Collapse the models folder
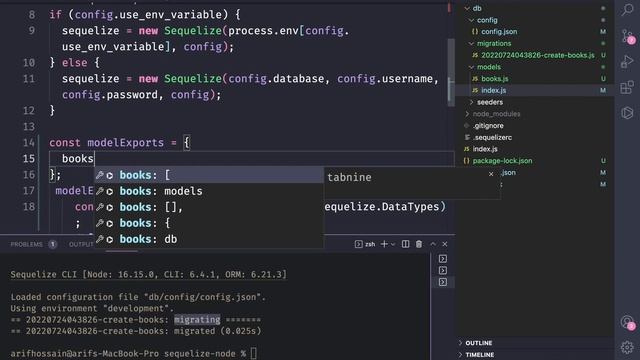This screenshot has height=360, width=640. point(471,67)
